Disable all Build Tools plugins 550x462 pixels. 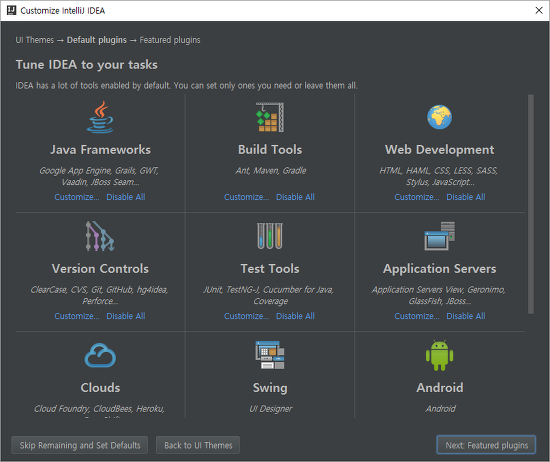pos(295,197)
